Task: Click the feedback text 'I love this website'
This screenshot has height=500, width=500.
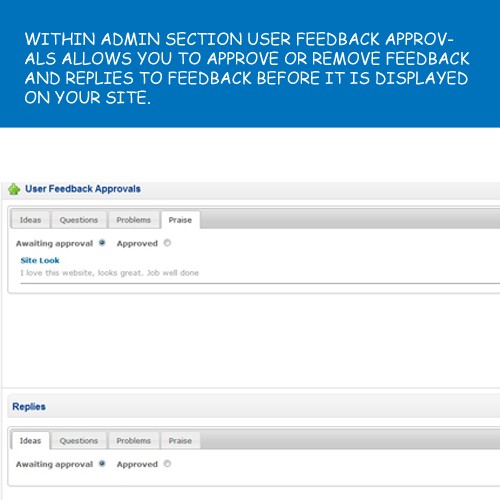Action: coord(109,273)
